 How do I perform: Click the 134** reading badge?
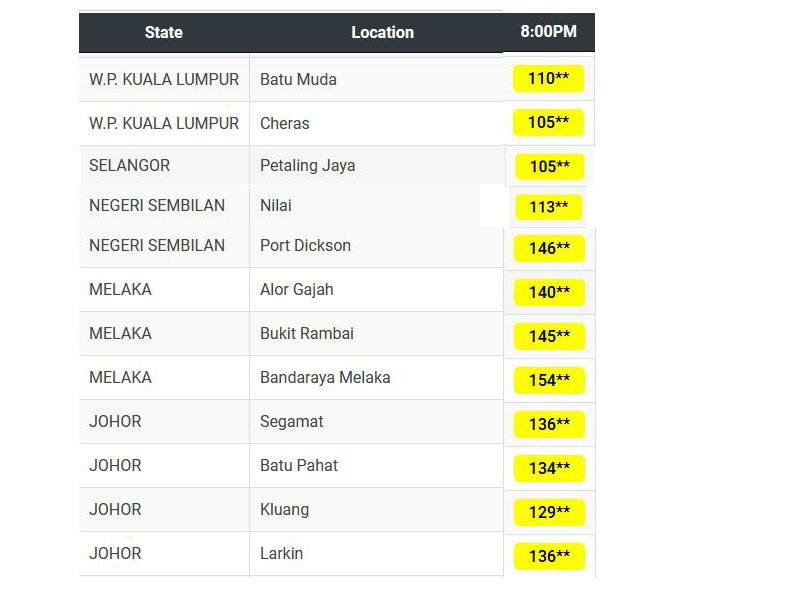549,468
